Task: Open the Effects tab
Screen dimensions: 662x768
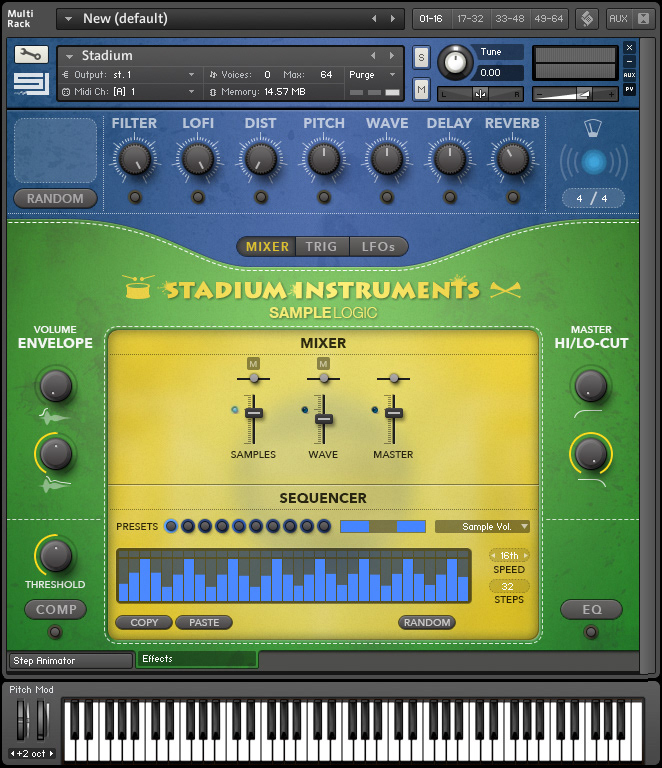Action: (x=197, y=659)
